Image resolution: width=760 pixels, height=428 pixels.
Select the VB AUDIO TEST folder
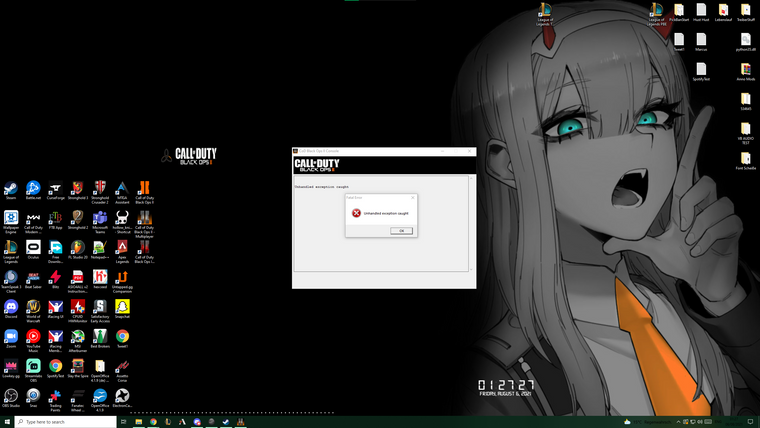pyautogui.click(x=745, y=133)
